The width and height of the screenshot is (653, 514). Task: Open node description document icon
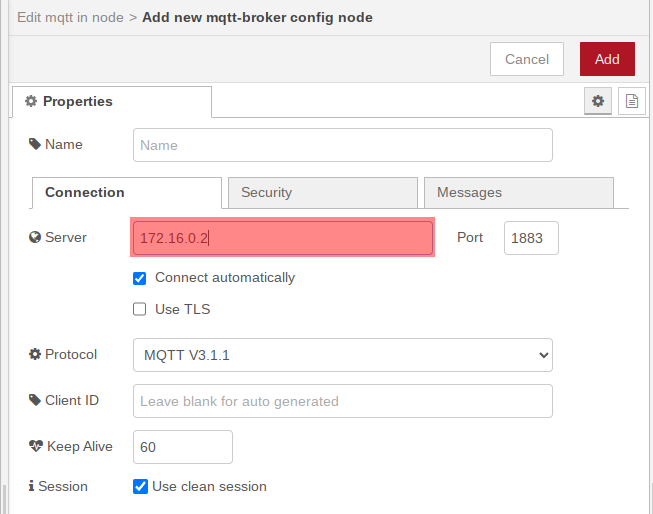pos(631,101)
